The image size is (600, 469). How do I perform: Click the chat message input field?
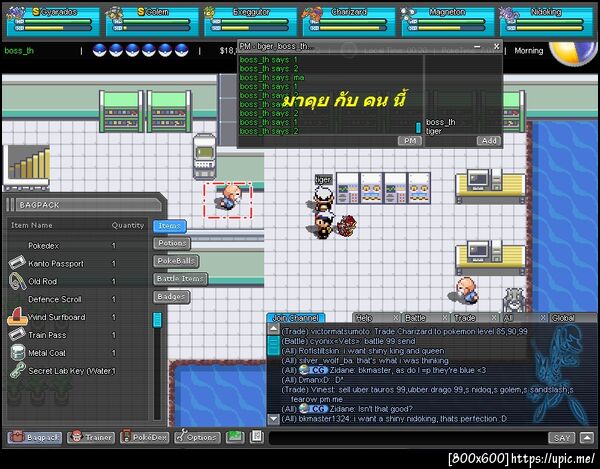pos(408,438)
